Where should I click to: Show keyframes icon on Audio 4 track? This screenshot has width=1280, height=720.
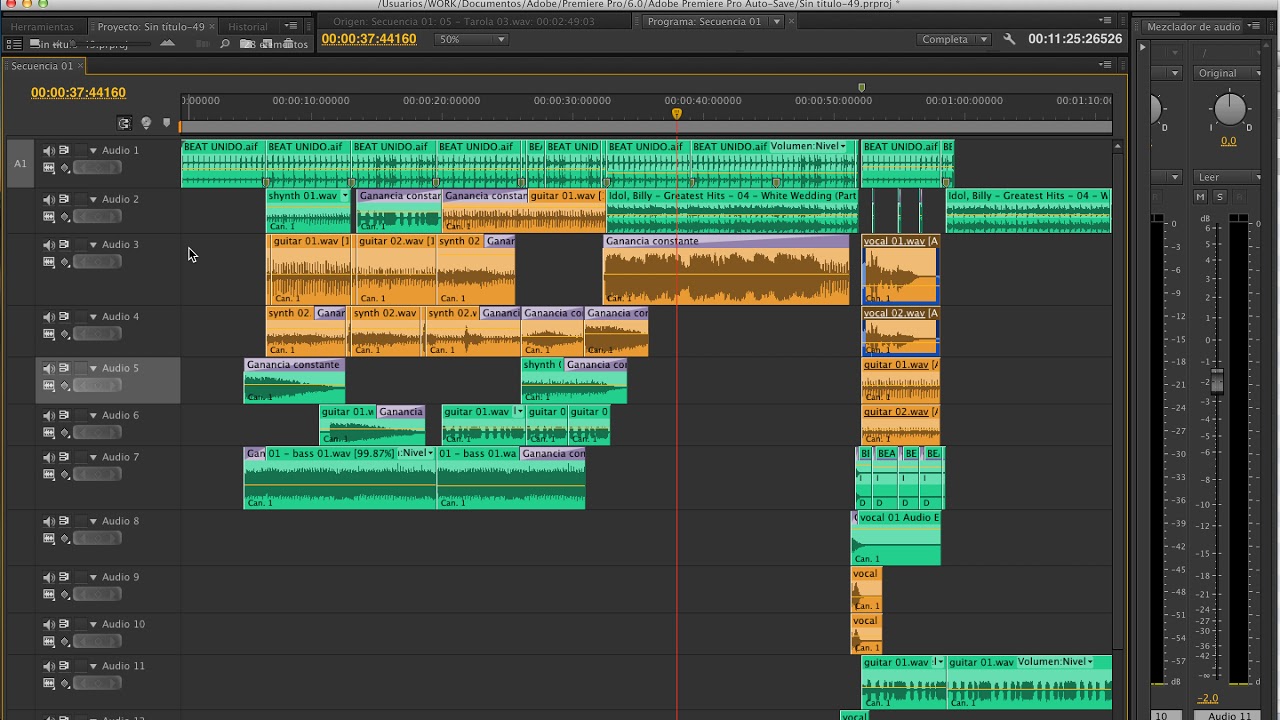point(65,335)
